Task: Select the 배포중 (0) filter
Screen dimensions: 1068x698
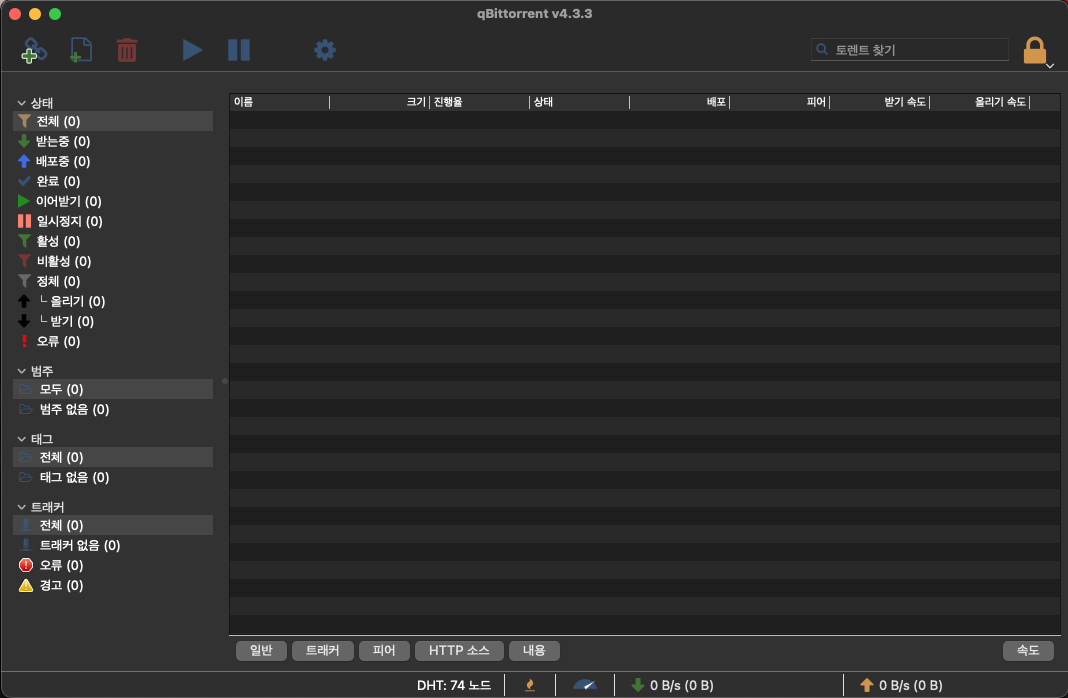Action: pyautogui.click(x=113, y=161)
